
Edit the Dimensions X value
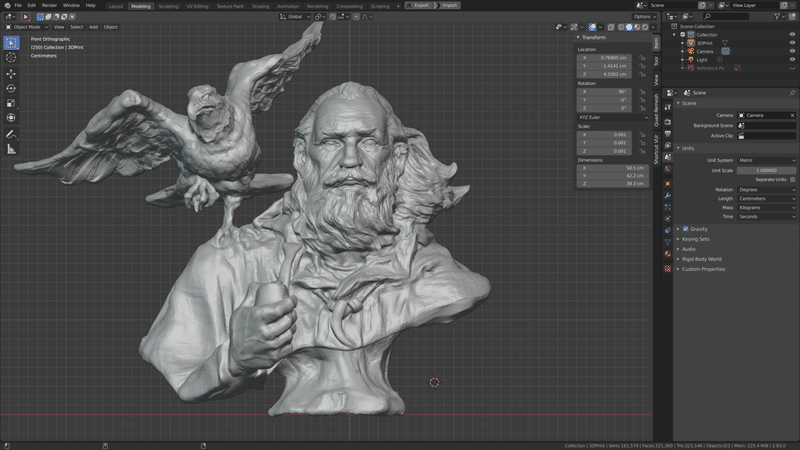coord(613,168)
